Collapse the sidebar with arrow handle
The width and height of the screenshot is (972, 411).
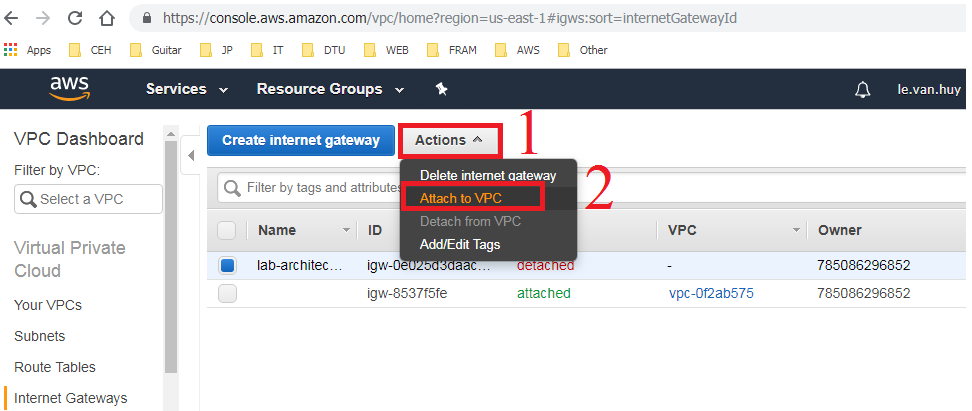pyautogui.click(x=191, y=157)
